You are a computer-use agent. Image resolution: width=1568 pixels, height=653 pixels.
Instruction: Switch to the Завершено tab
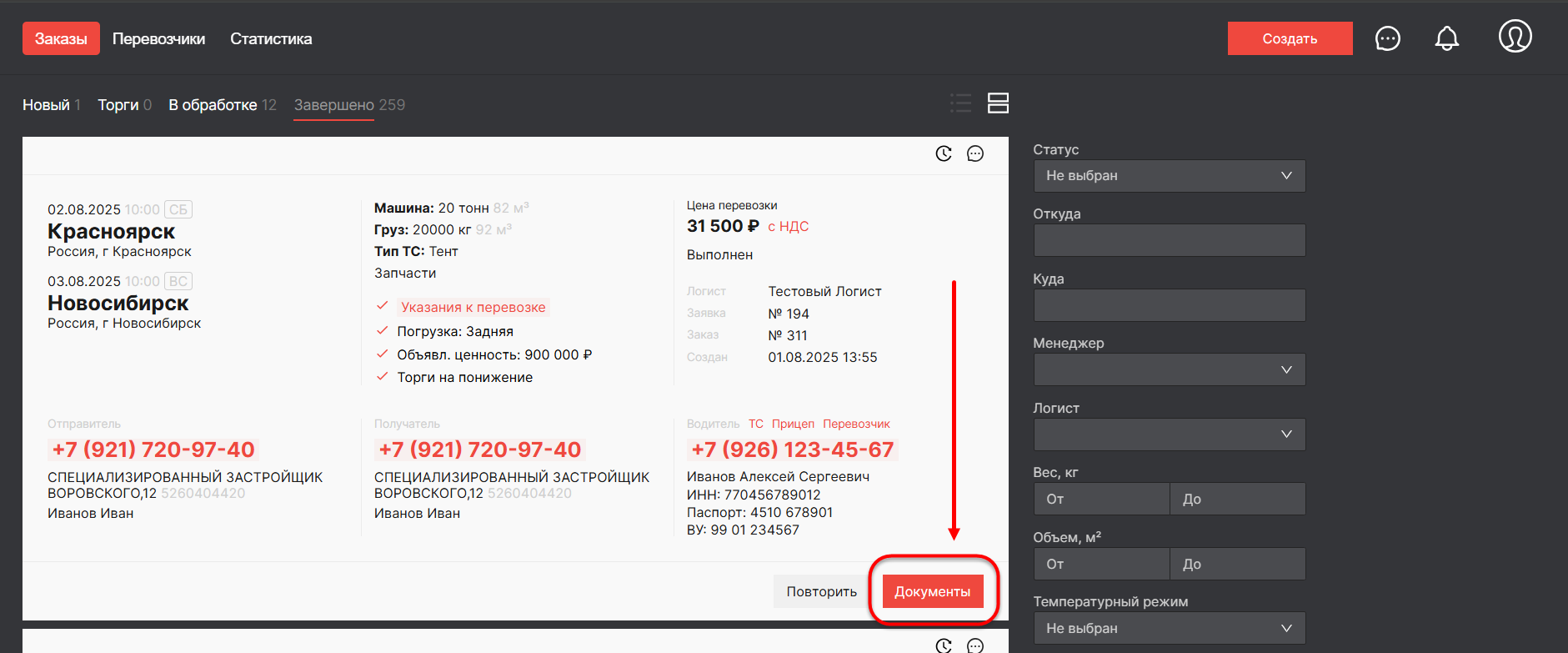349,105
